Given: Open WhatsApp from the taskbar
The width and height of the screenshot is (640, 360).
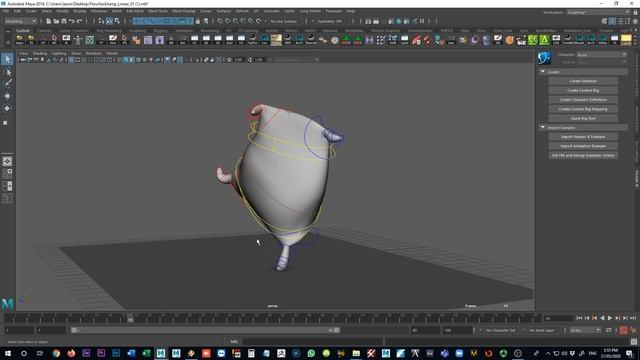Looking at the screenshot, I should [x=311, y=353].
